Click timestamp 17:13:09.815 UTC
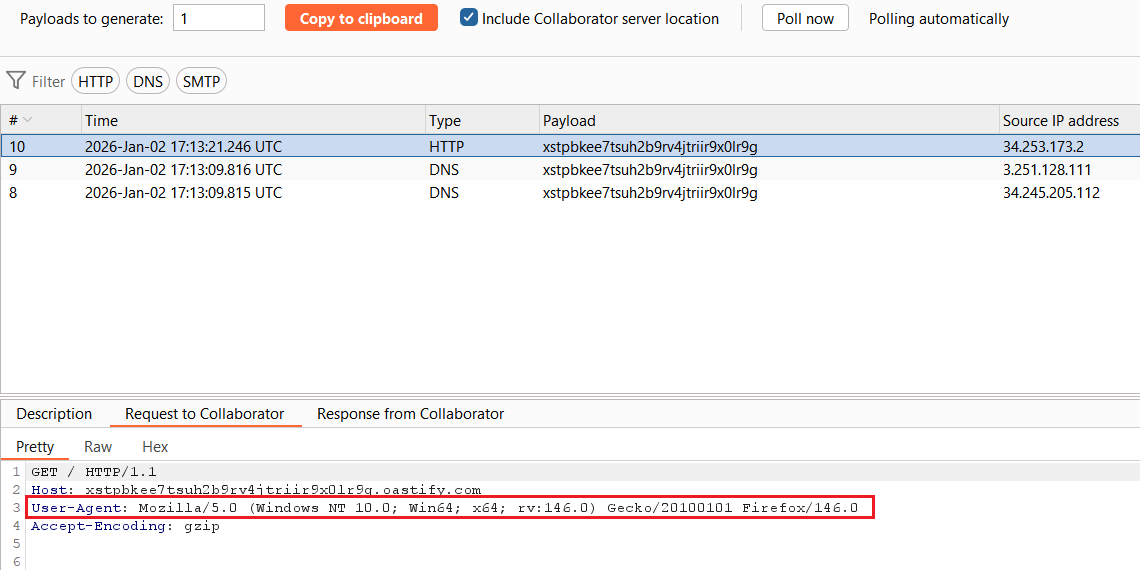The width and height of the screenshot is (1140, 570). click(183, 193)
